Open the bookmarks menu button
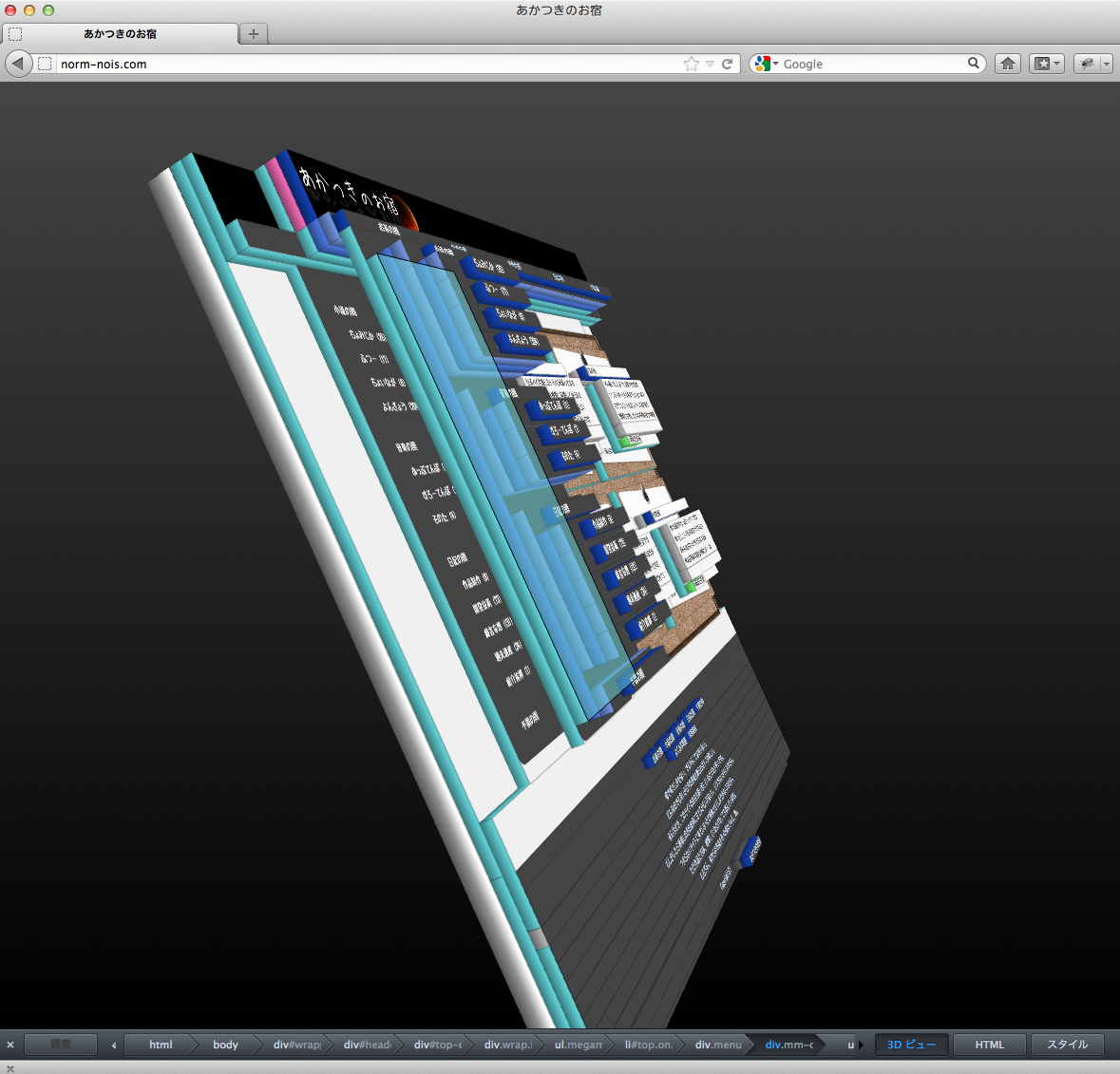 [1047, 64]
